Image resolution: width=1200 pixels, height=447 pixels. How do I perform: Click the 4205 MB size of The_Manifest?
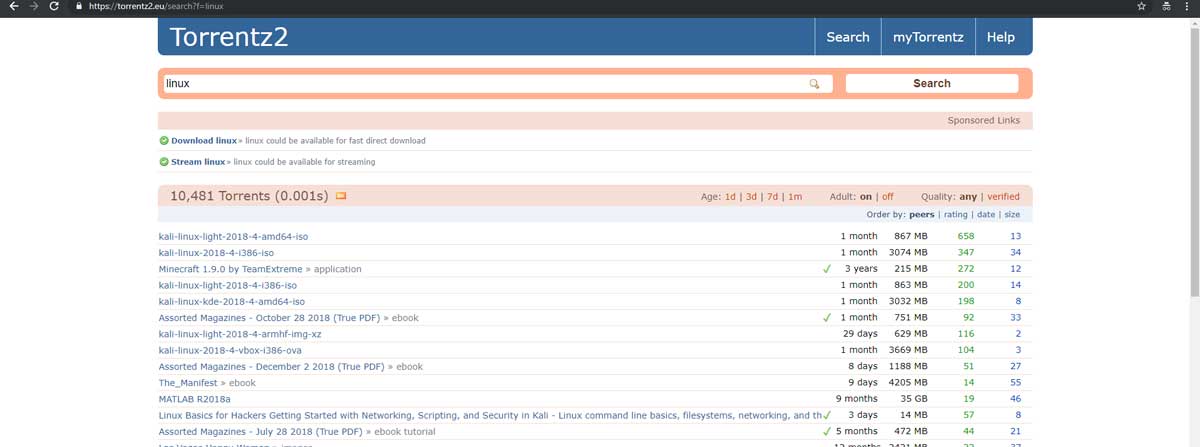pos(908,382)
